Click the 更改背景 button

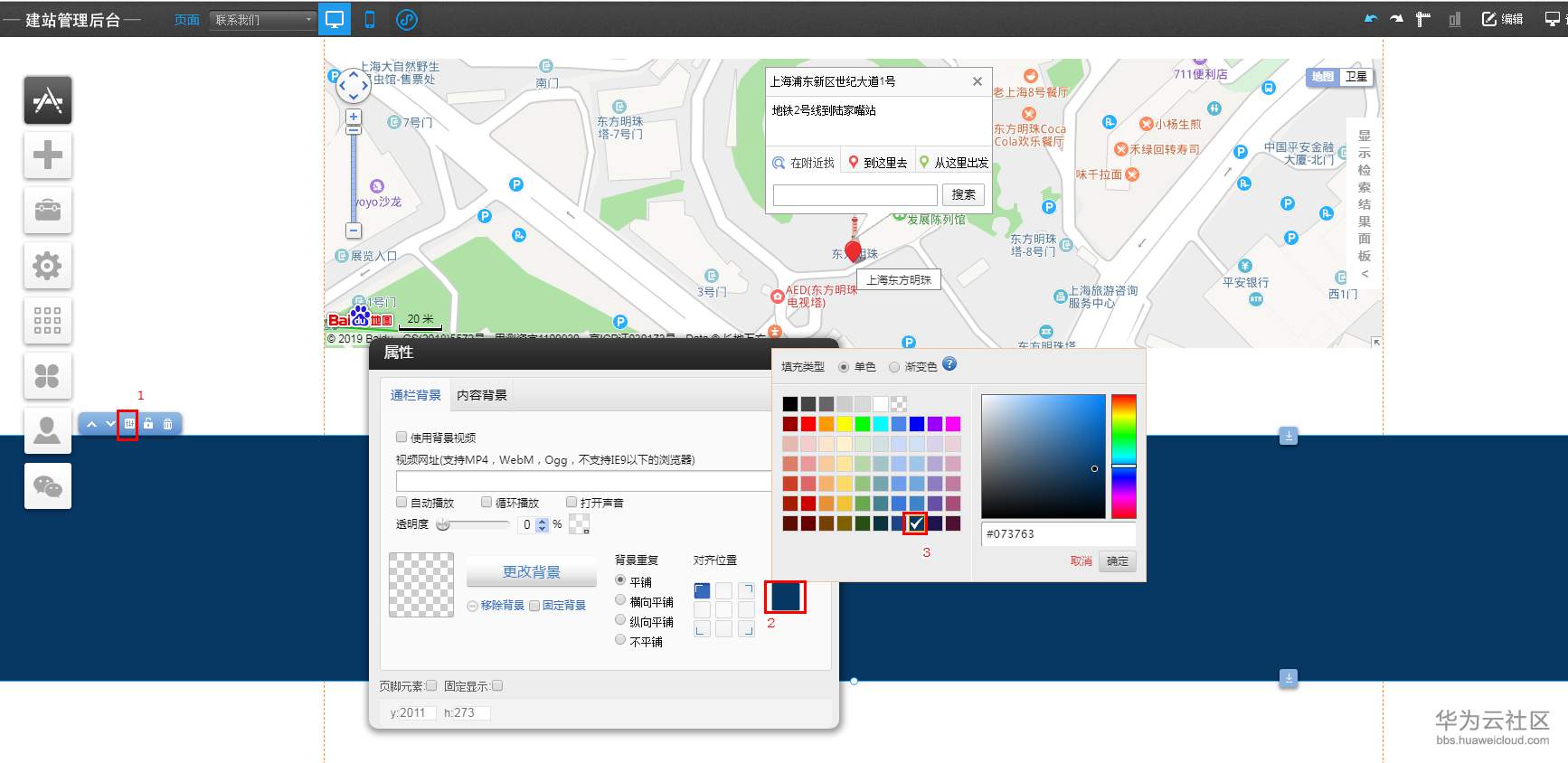click(532, 572)
